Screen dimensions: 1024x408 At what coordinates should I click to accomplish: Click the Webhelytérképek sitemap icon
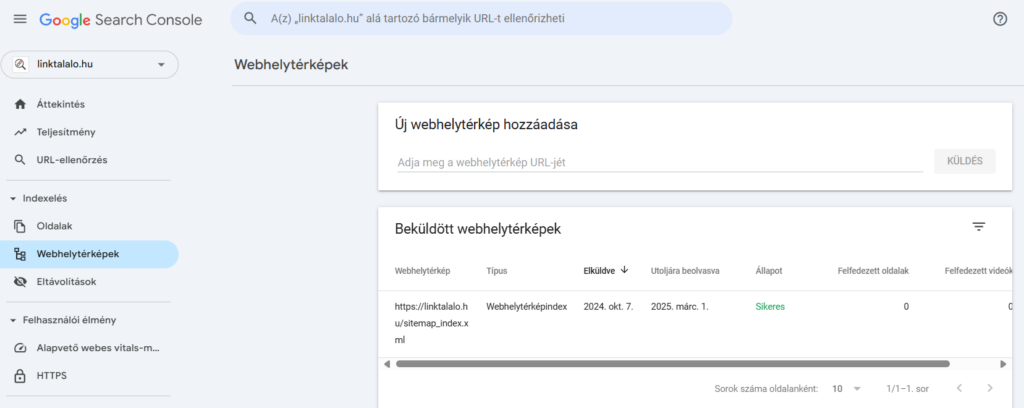point(20,255)
